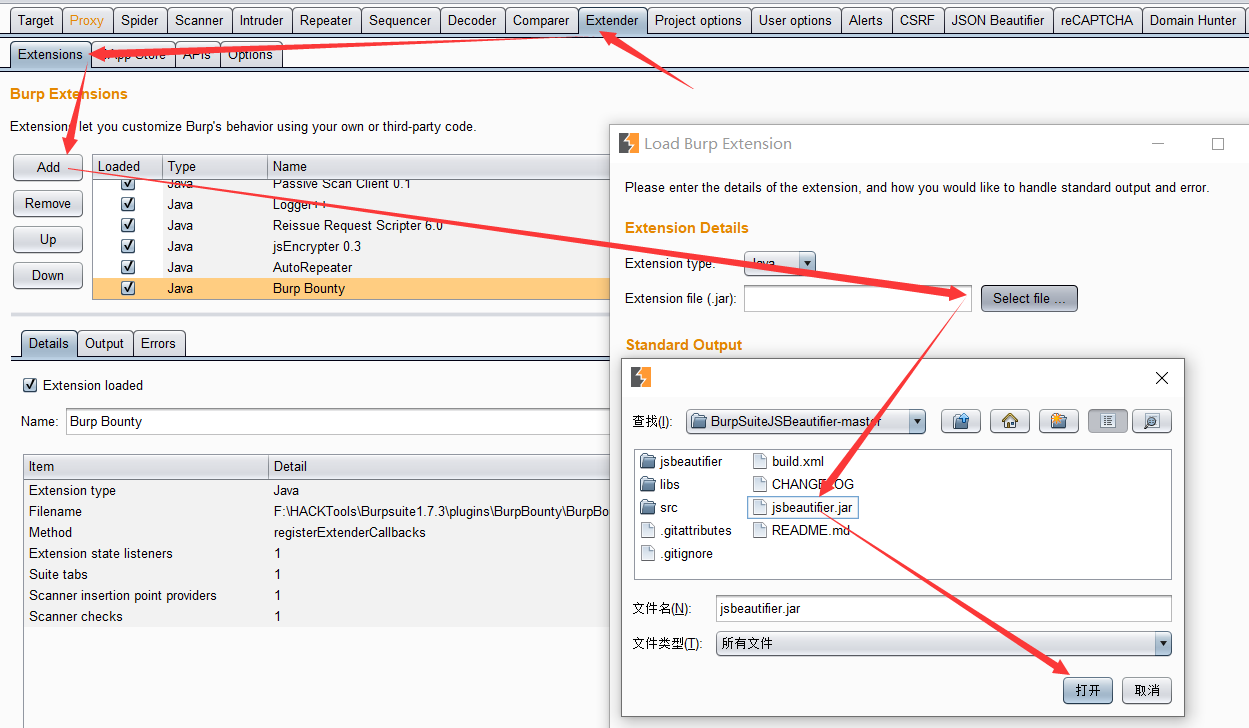Open the Options sub-tab of Extender
The height and width of the screenshot is (728, 1249).
pyautogui.click(x=250, y=55)
